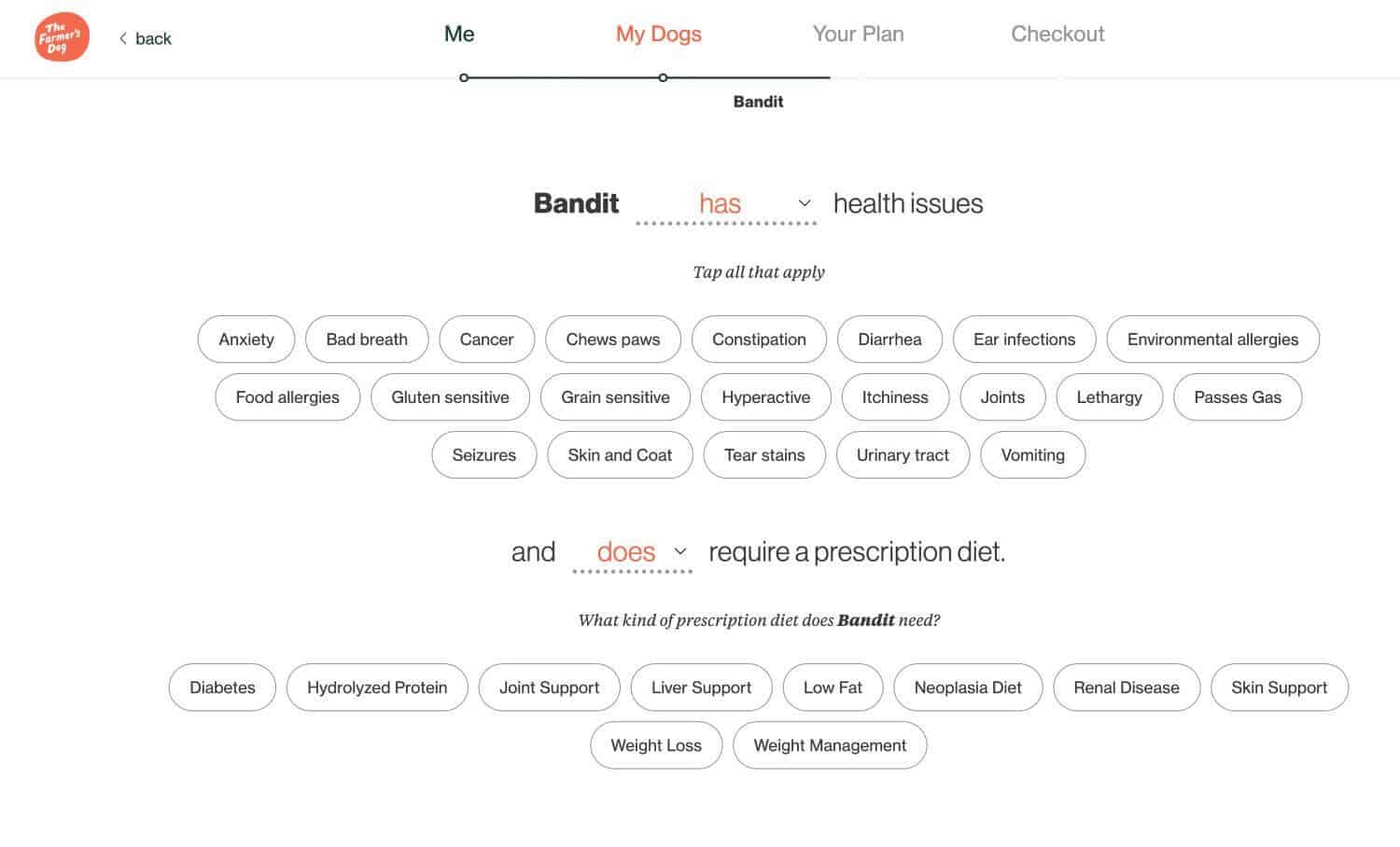Switch to the Me step

[x=459, y=34]
